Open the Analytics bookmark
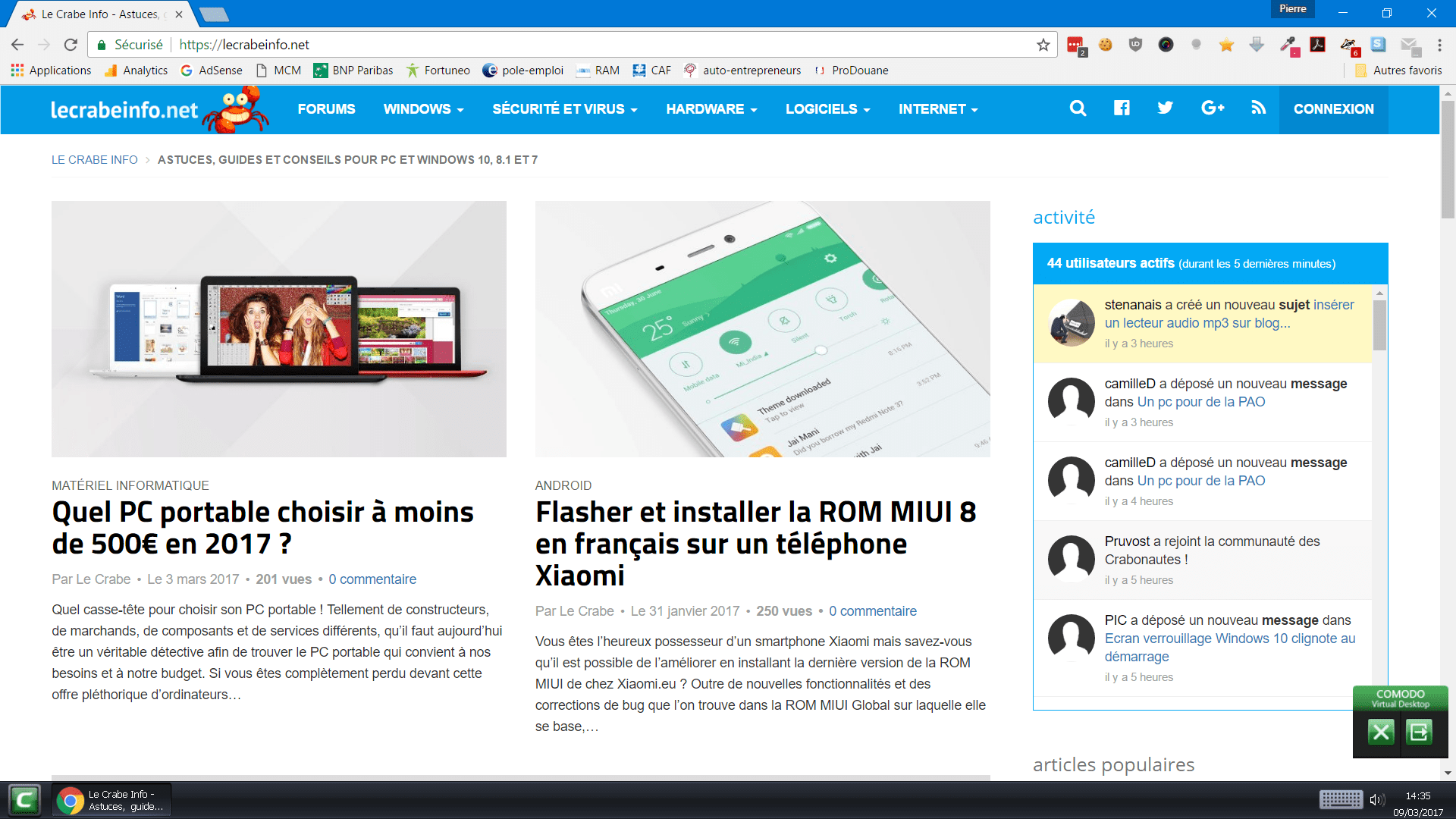This screenshot has width=1456, height=819. coord(136,71)
